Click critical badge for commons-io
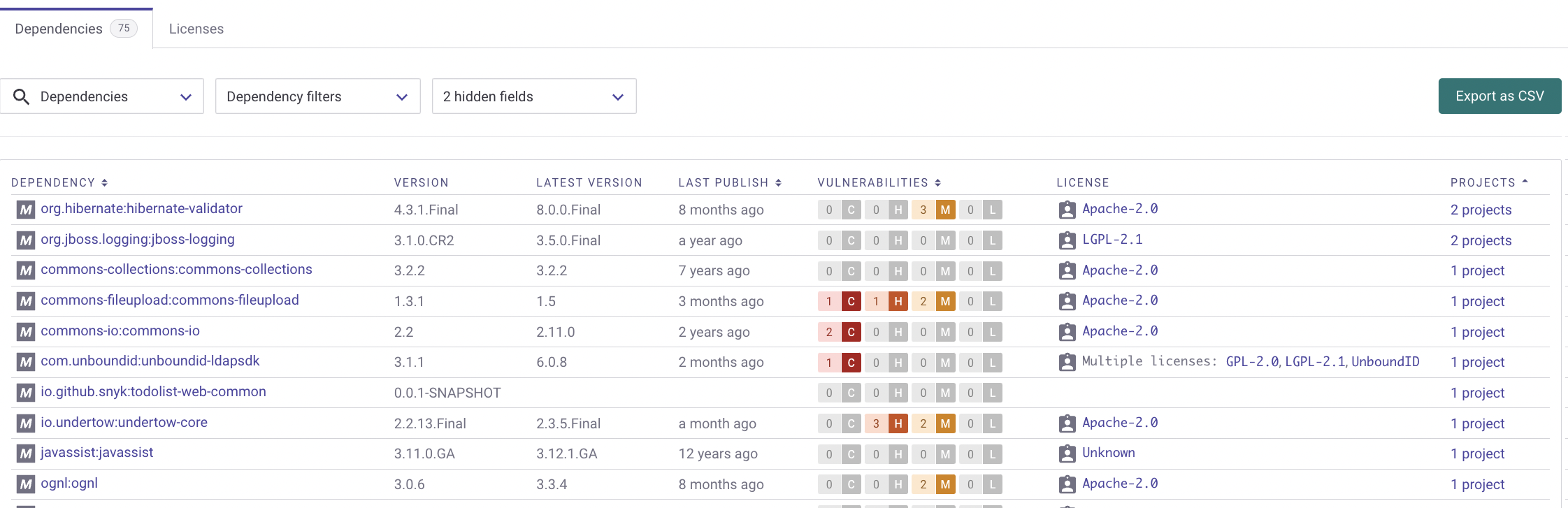The image size is (1568, 508). point(851,332)
